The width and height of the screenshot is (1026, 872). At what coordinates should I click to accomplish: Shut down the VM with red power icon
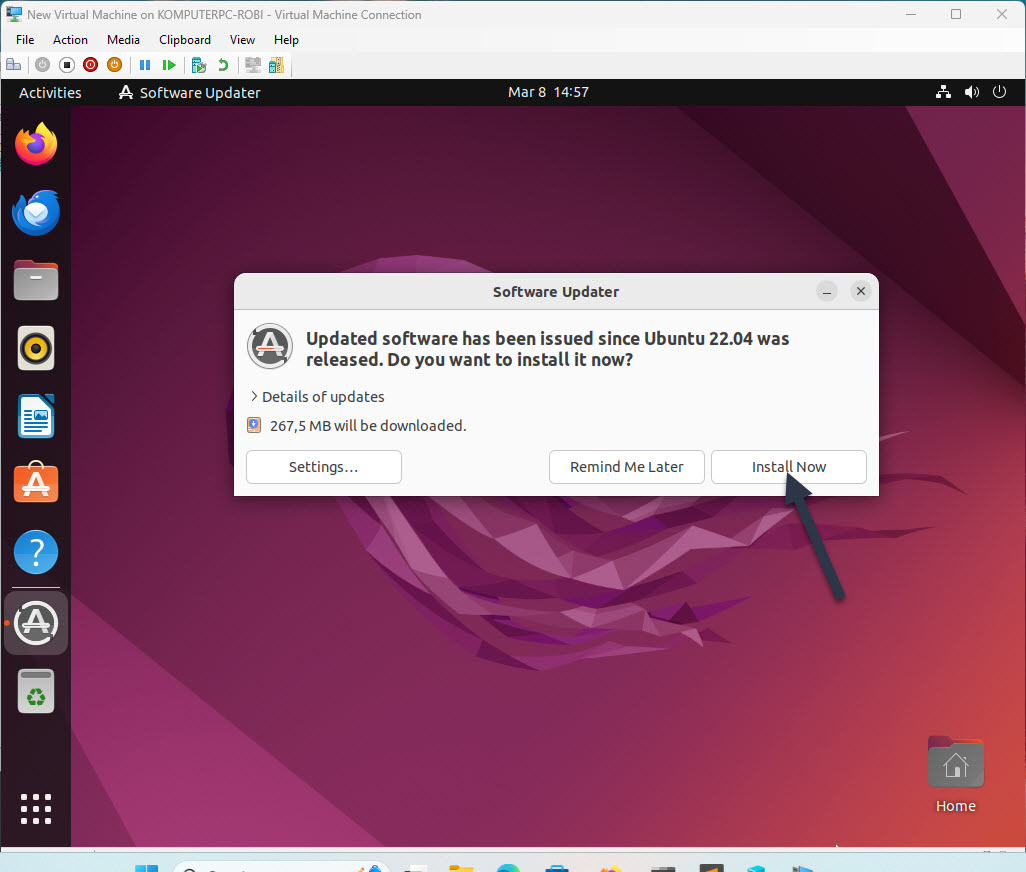pyautogui.click(x=90, y=64)
